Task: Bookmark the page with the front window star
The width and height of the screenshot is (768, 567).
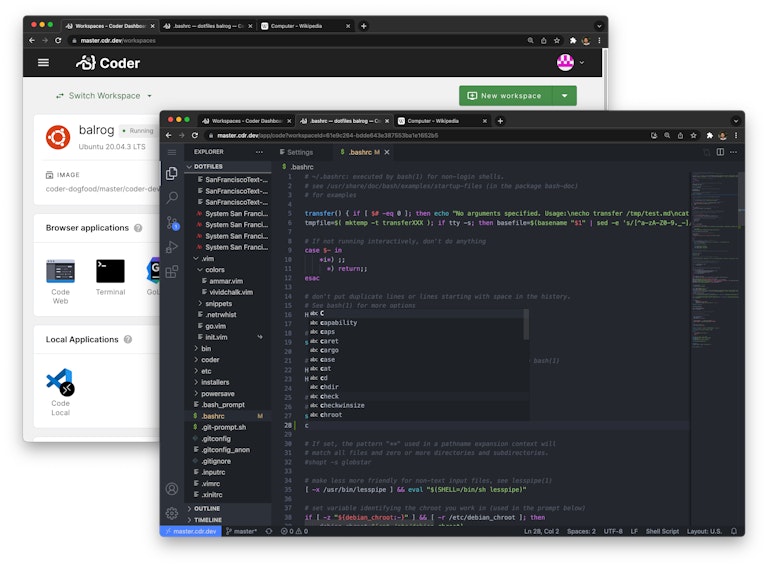Action: (x=694, y=135)
